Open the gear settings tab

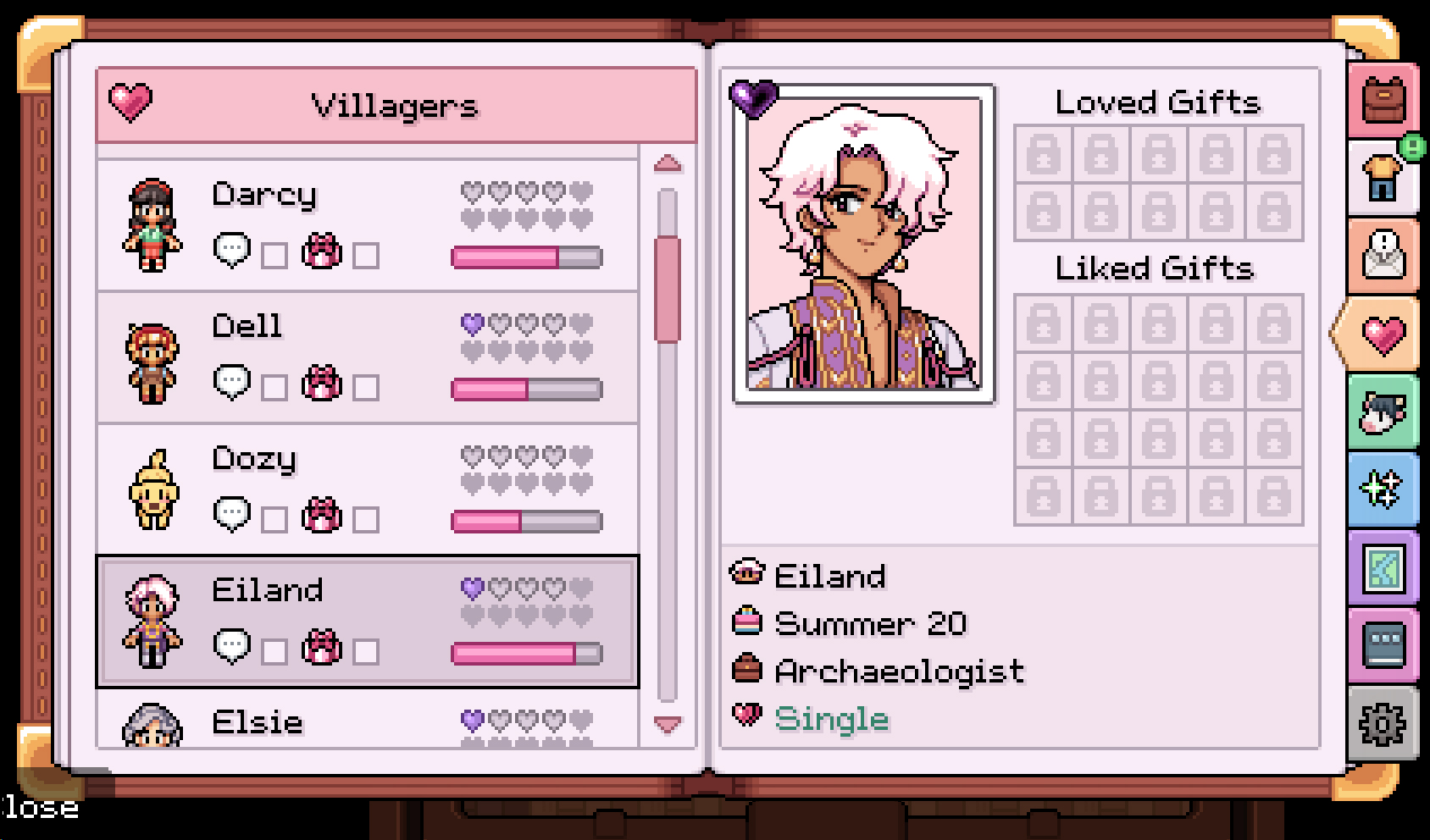coord(1383,724)
